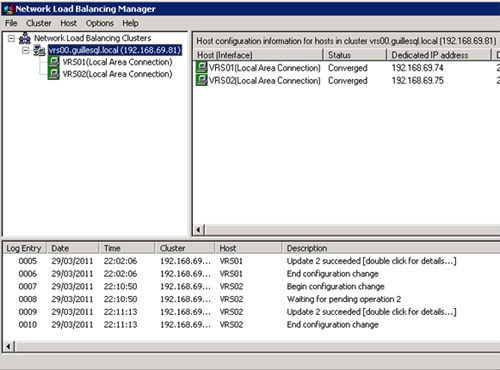Click the vrs00.guillesql.local cluster icon in tree

click(39, 51)
